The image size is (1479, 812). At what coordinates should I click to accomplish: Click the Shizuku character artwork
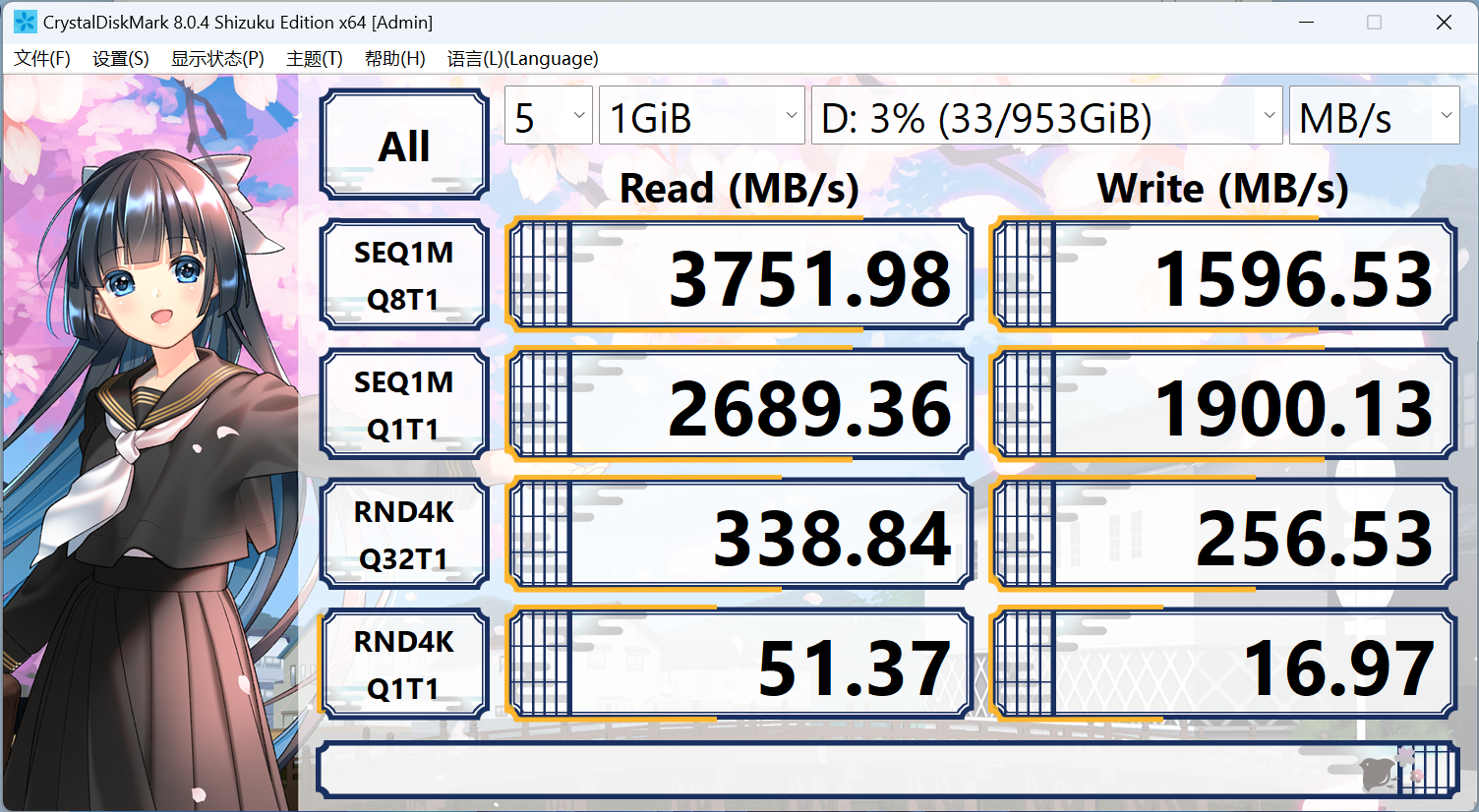point(150,442)
